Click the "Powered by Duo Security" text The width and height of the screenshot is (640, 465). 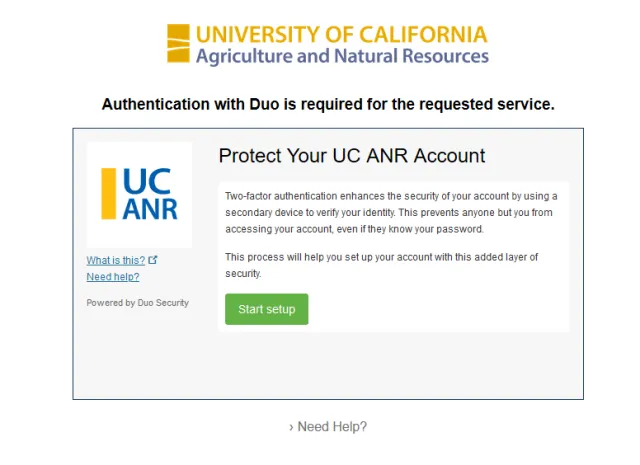click(138, 303)
